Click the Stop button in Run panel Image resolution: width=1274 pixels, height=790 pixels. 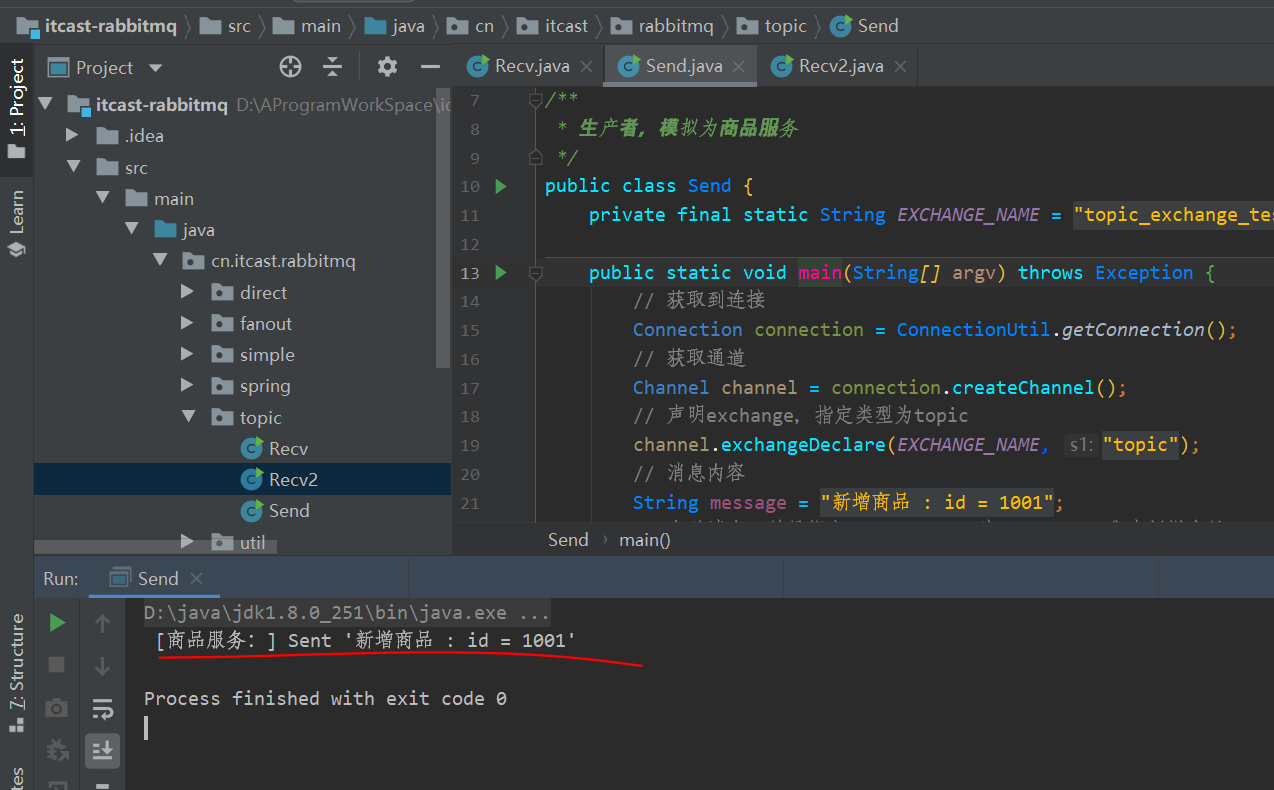57,665
